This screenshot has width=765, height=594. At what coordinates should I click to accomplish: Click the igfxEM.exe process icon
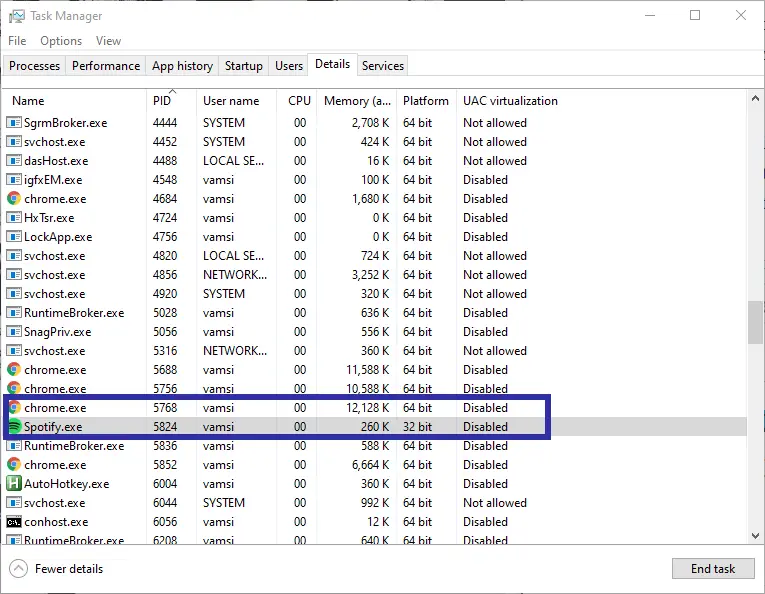(x=14, y=179)
